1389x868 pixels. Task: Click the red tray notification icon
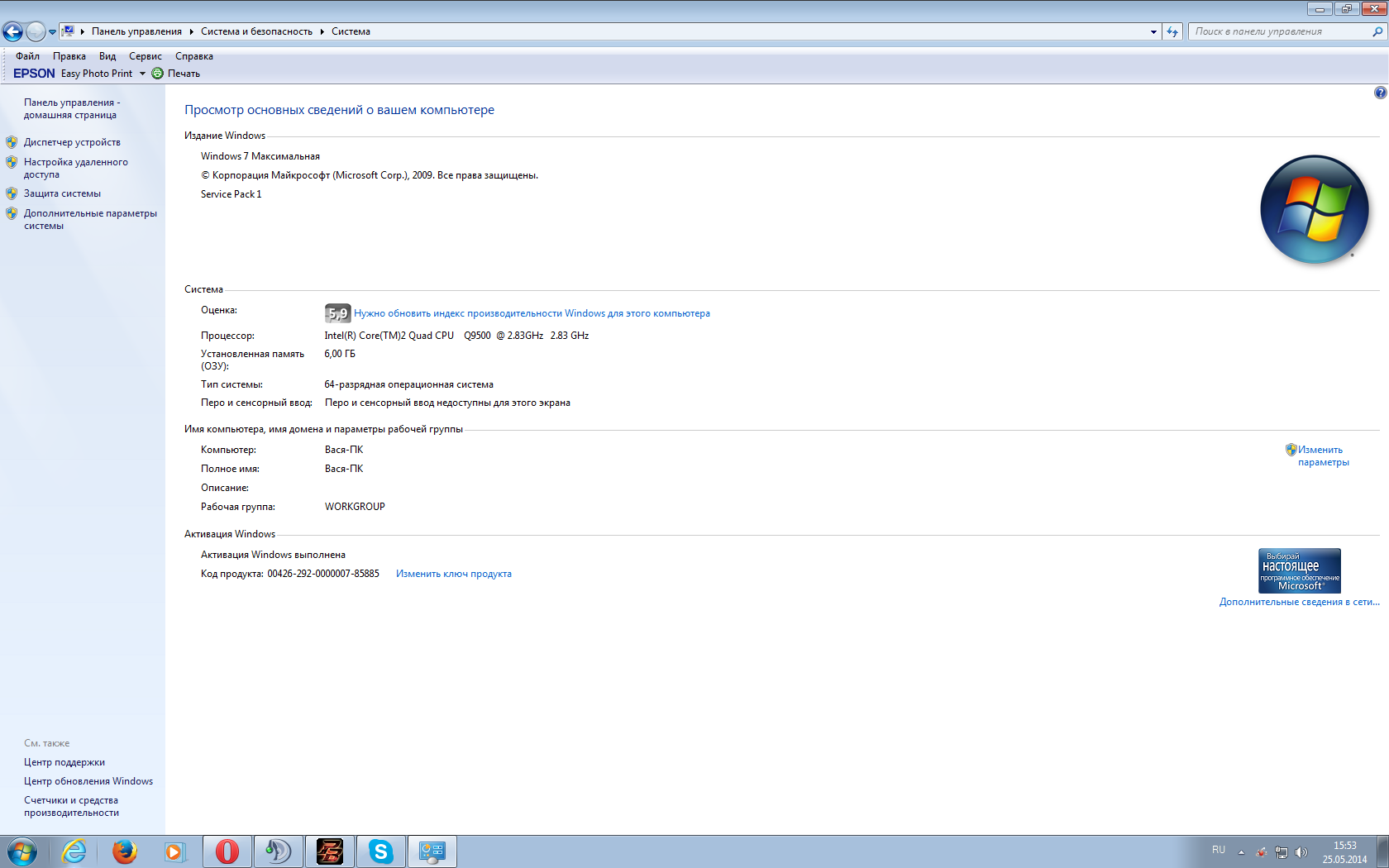click(x=1262, y=852)
